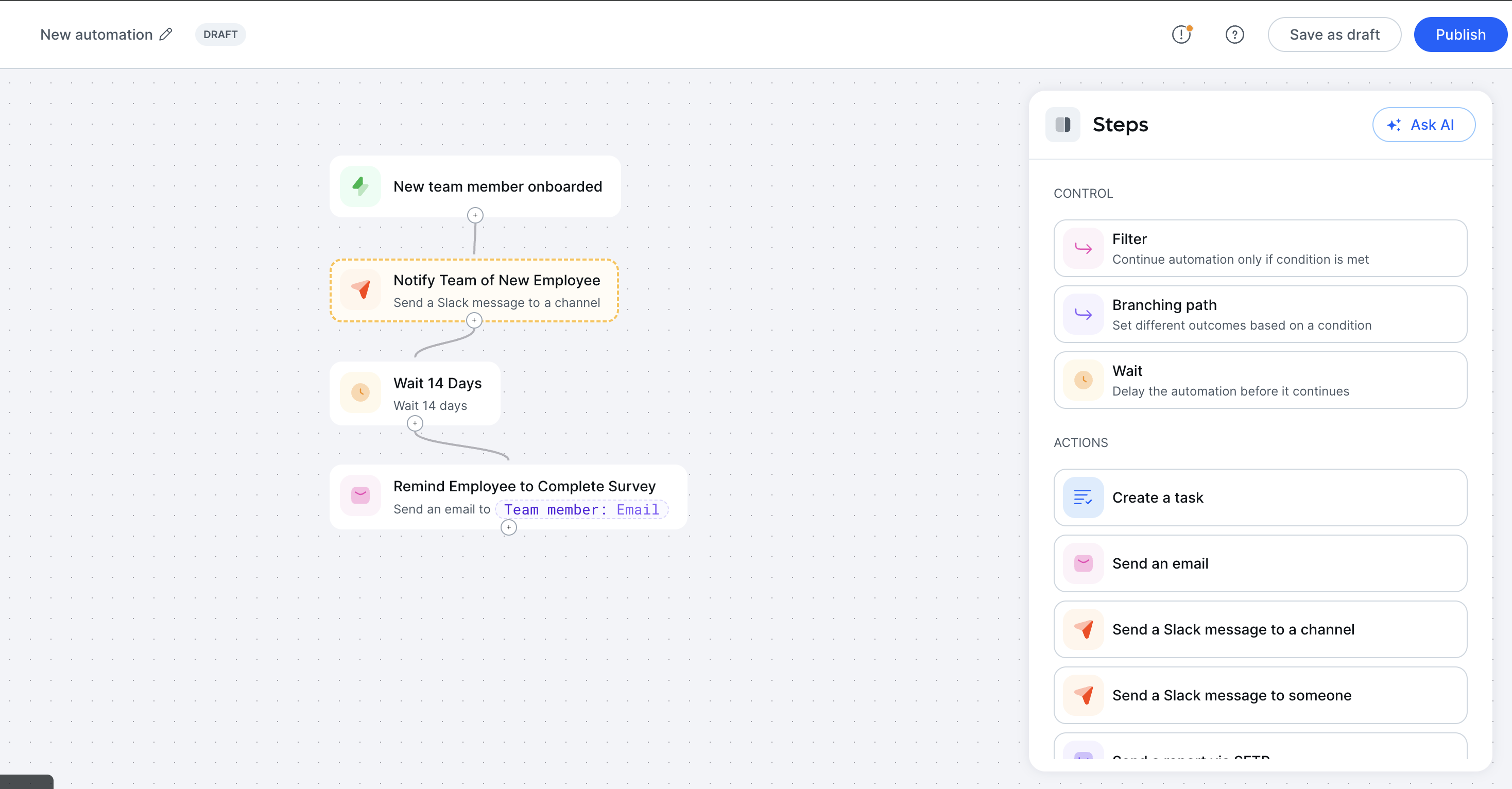1512x789 pixels.
Task: Click the Ask AI button
Action: coord(1423,125)
